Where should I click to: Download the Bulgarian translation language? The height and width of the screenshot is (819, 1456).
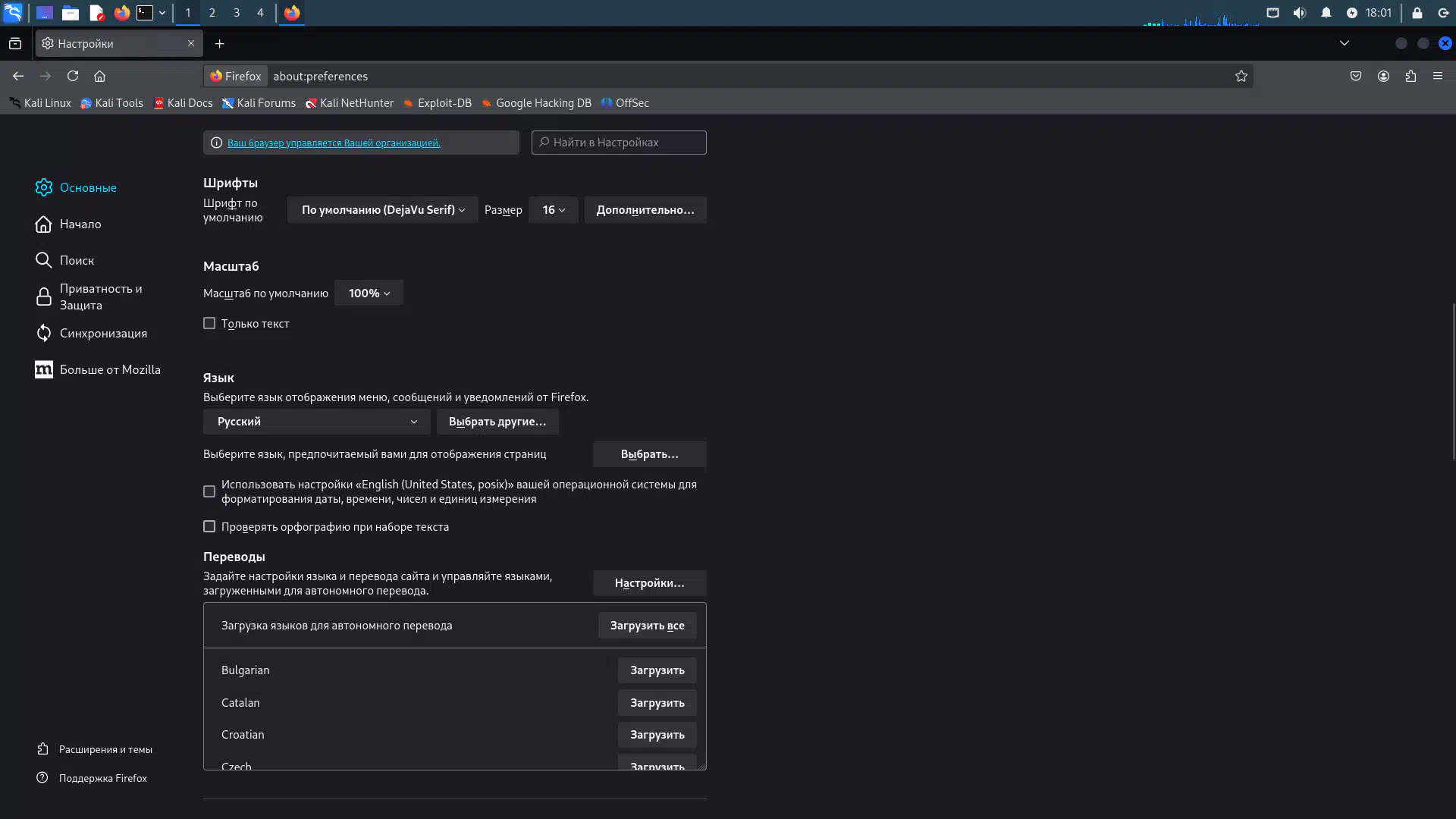coord(657,670)
